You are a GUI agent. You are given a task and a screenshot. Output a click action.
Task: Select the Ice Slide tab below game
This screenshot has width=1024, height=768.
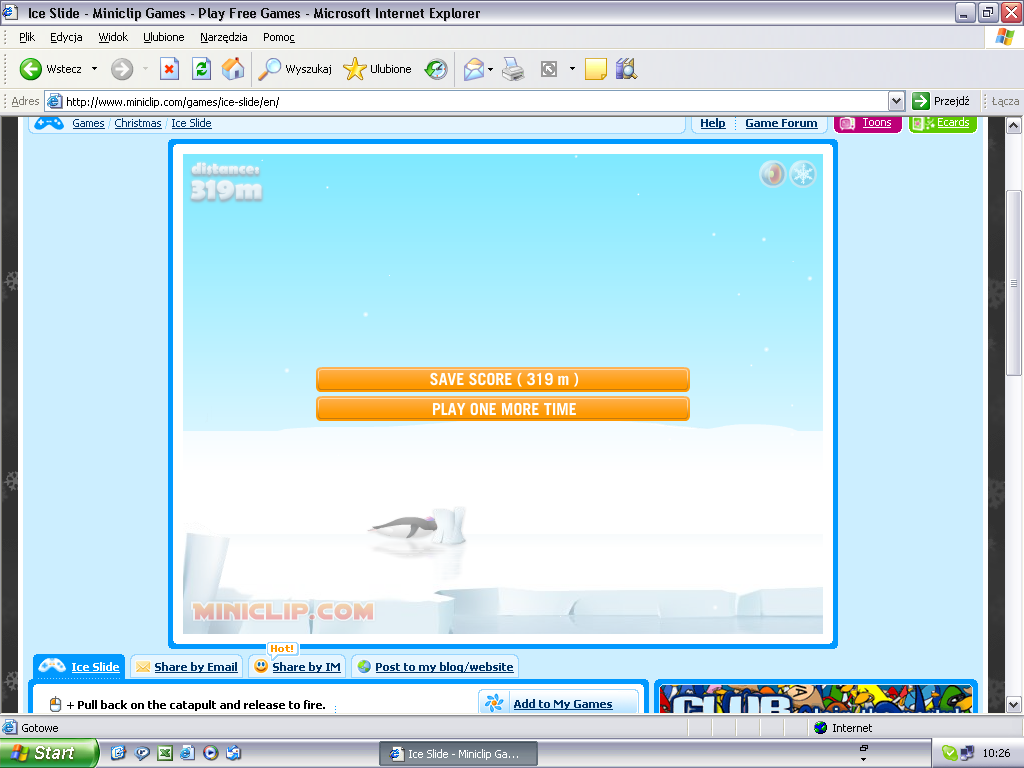click(x=79, y=667)
